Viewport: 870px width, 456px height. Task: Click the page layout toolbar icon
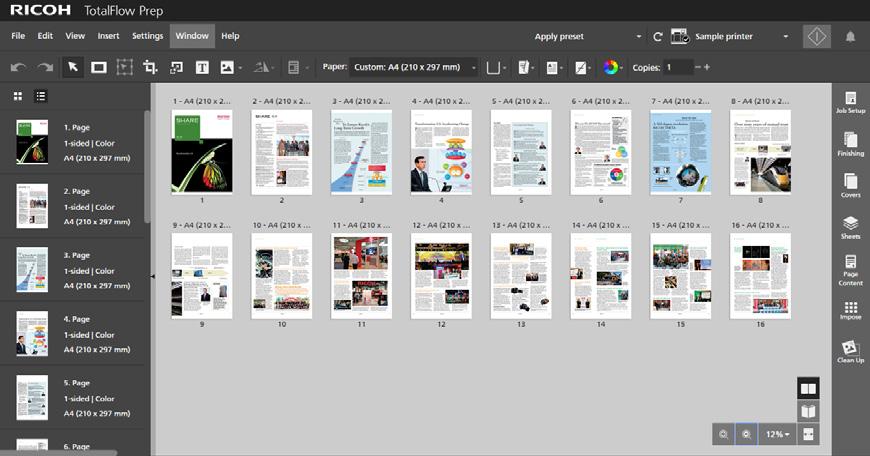294,68
